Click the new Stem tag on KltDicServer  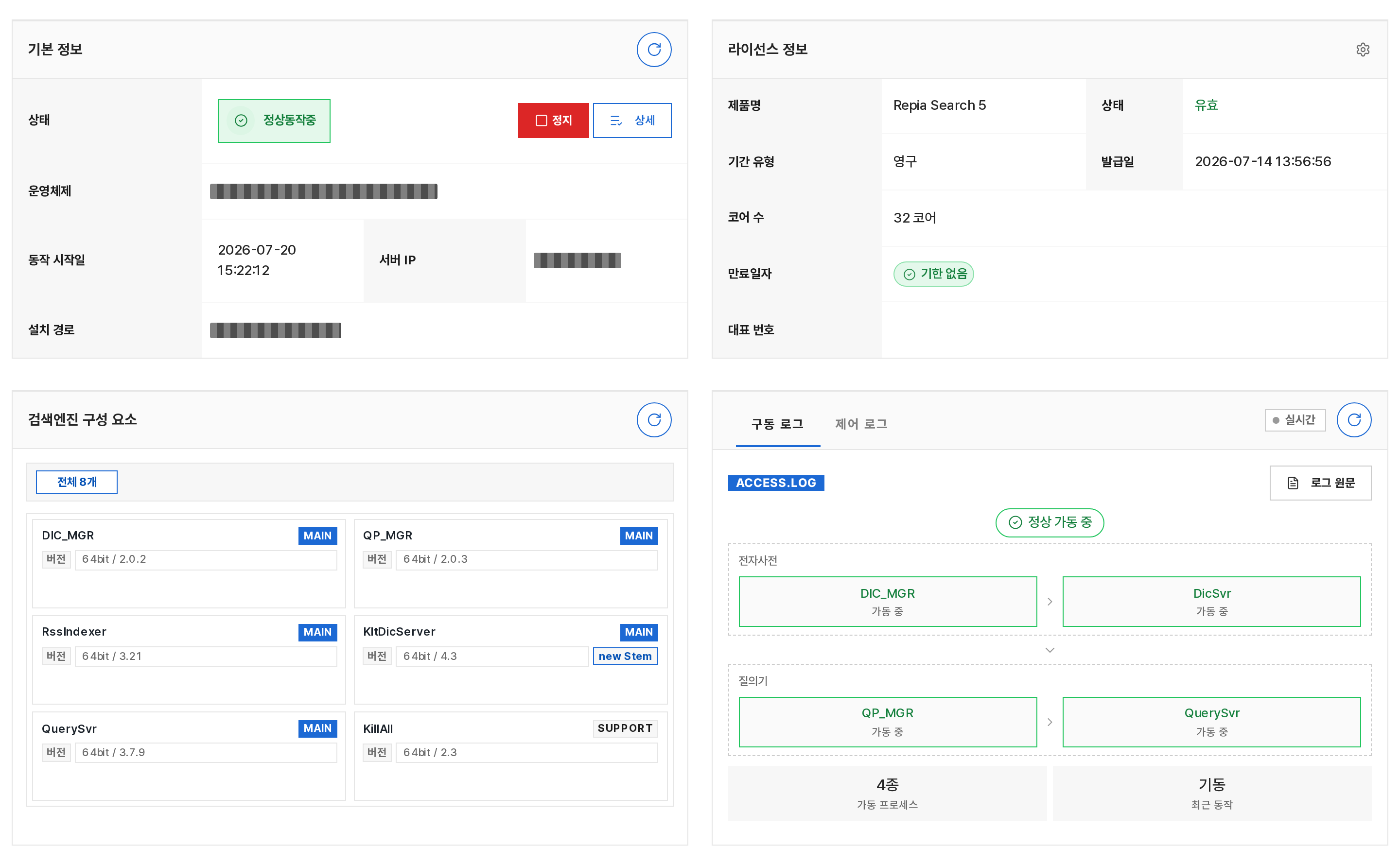pyautogui.click(x=625, y=656)
